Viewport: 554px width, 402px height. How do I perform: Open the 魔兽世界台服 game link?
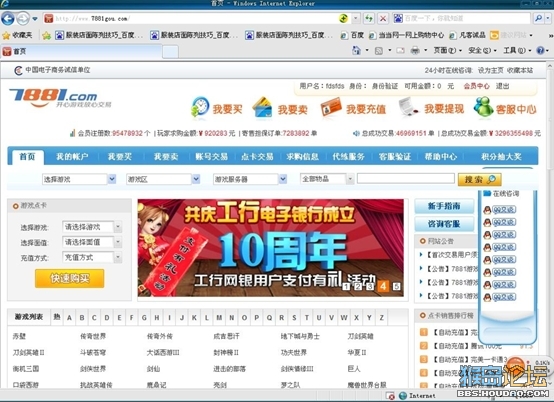point(367,385)
